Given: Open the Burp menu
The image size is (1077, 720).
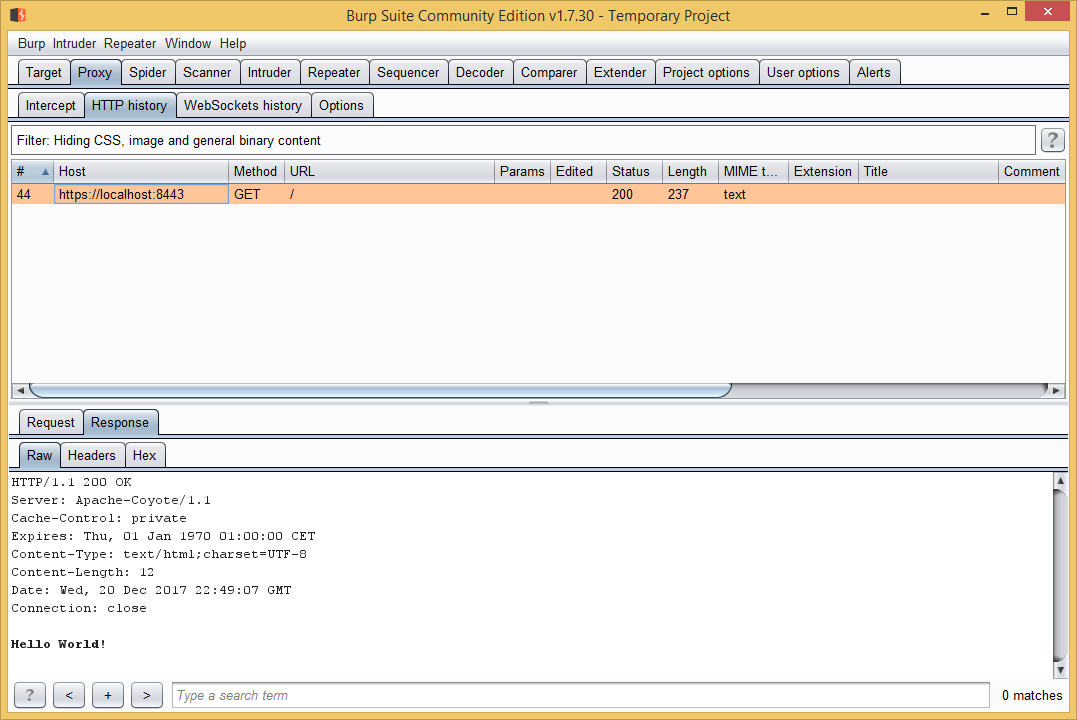Looking at the screenshot, I should coord(32,43).
